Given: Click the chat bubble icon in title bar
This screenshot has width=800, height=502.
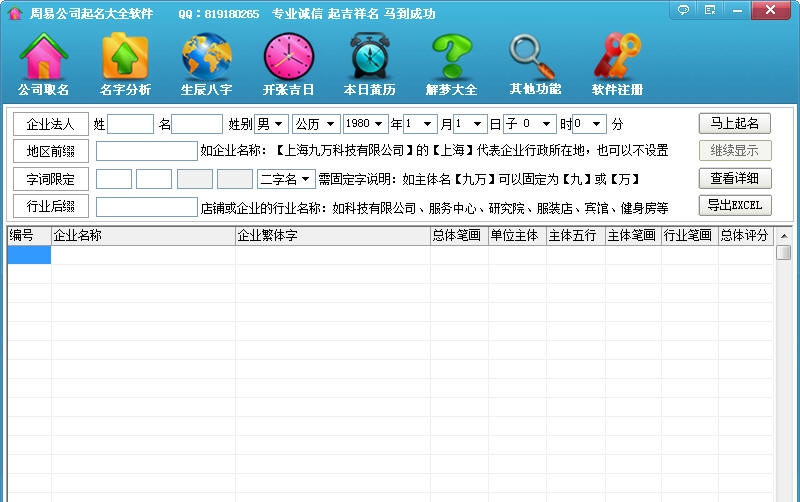Looking at the screenshot, I should pos(683,10).
